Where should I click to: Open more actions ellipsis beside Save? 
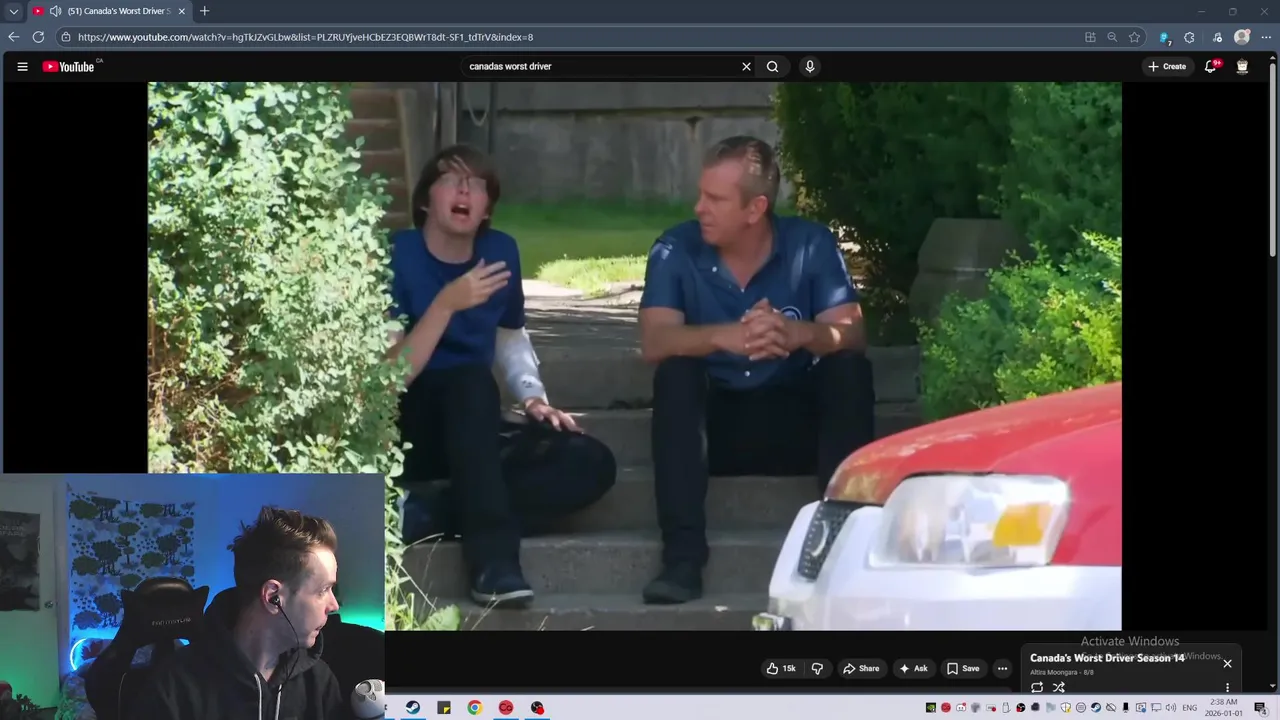[x=1002, y=668]
